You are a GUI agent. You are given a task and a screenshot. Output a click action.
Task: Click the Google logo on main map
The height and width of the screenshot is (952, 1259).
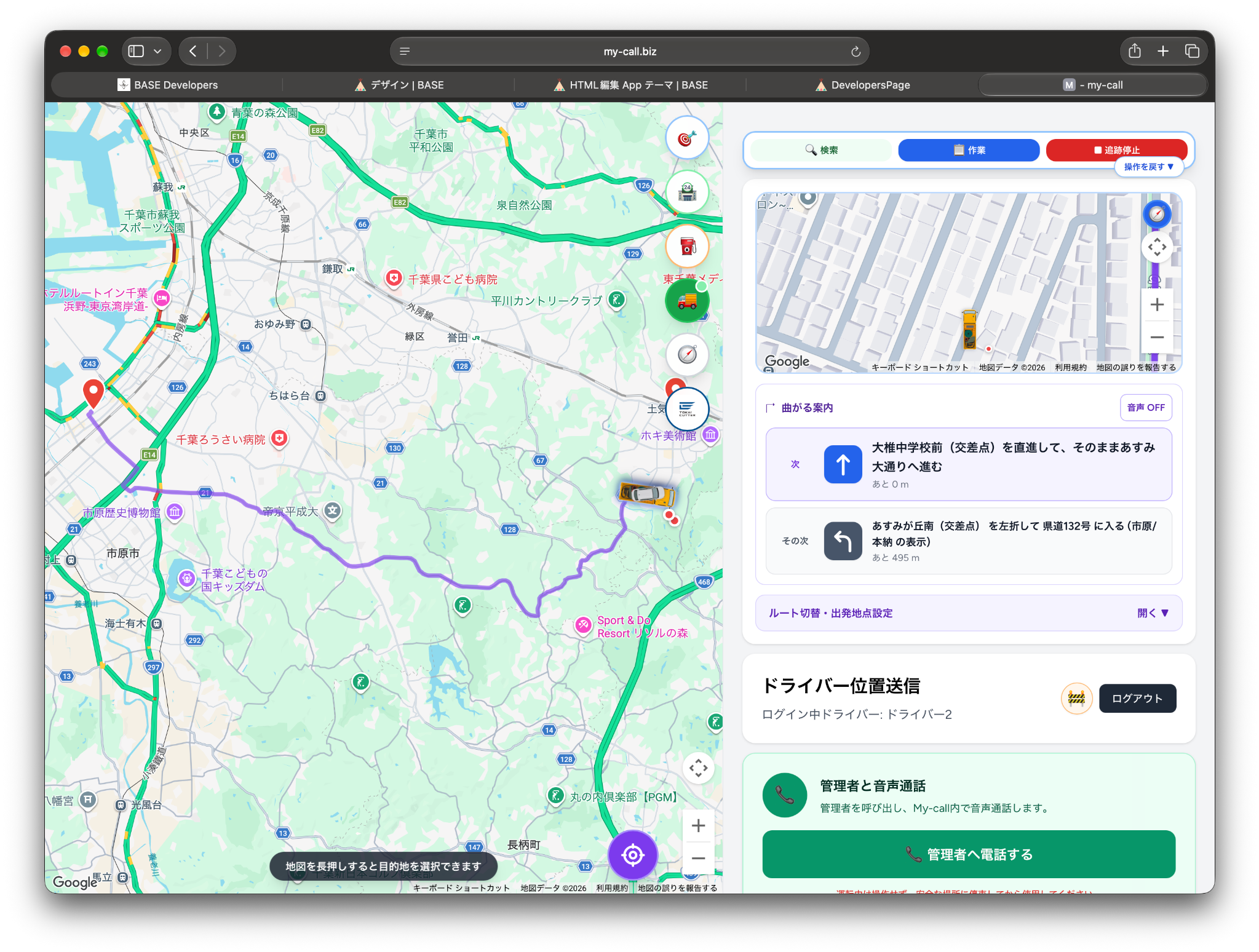coord(75,882)
